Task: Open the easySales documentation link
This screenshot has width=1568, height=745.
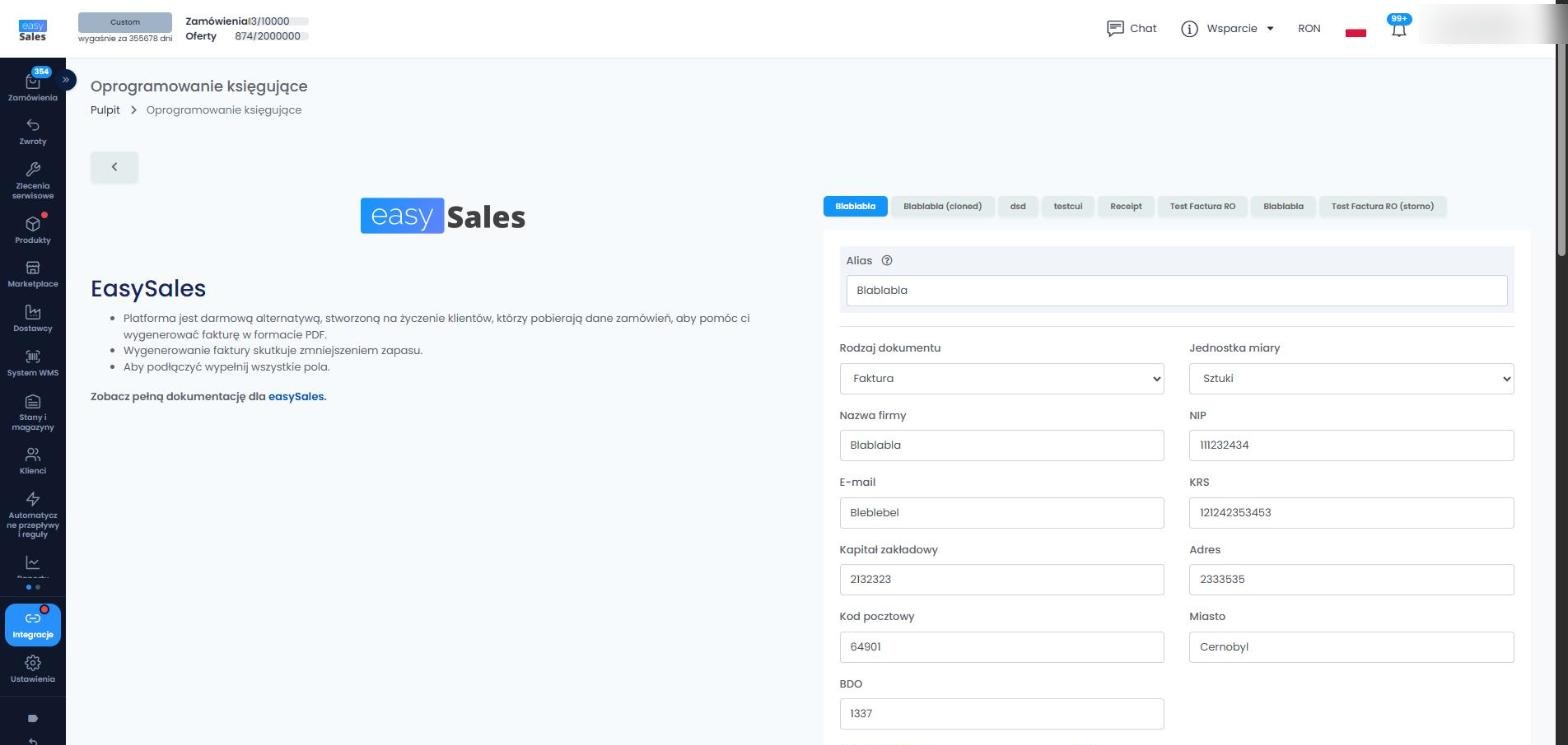Action: click(x=296, y=396)
